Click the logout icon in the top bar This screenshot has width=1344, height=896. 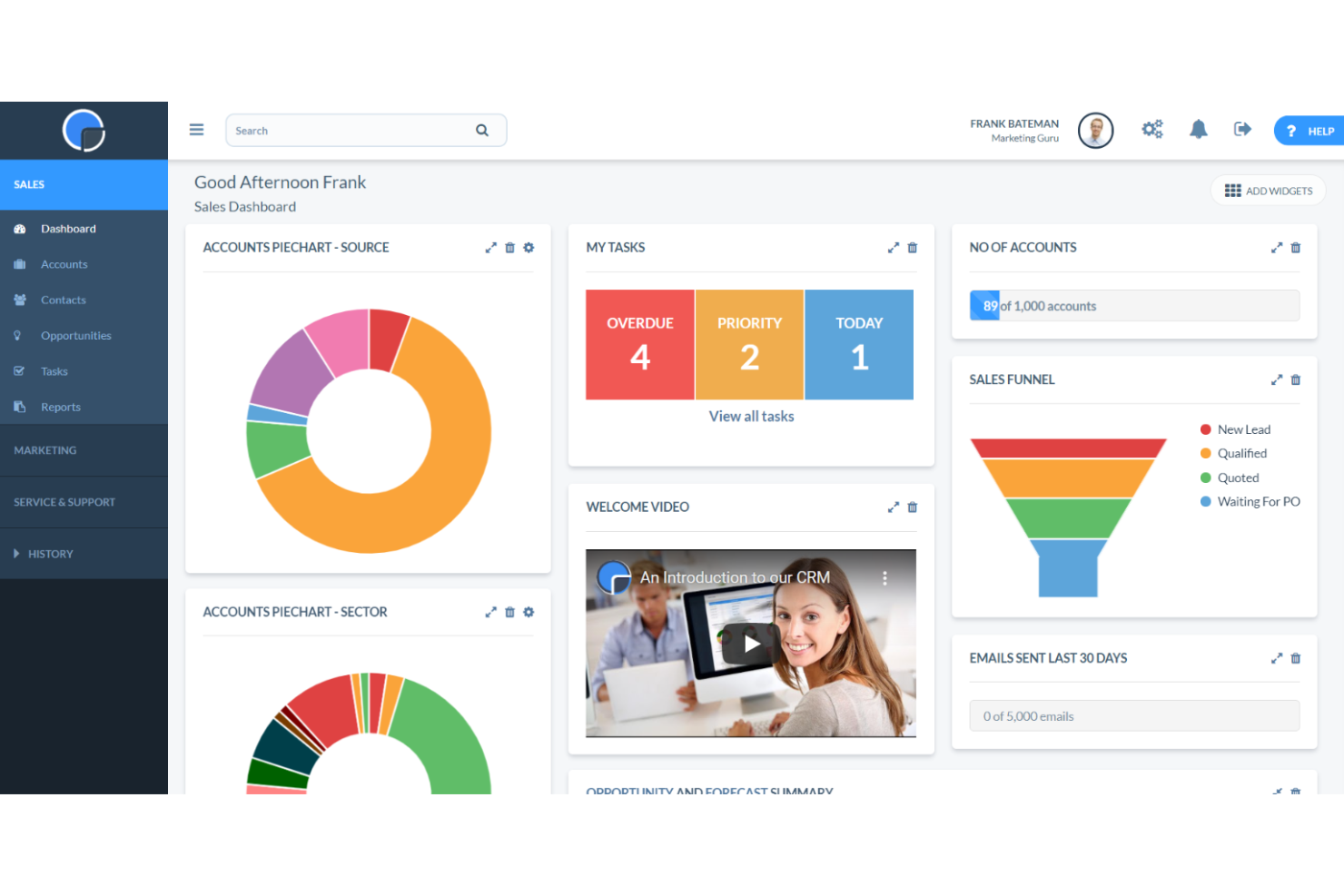coord(1242,129)
